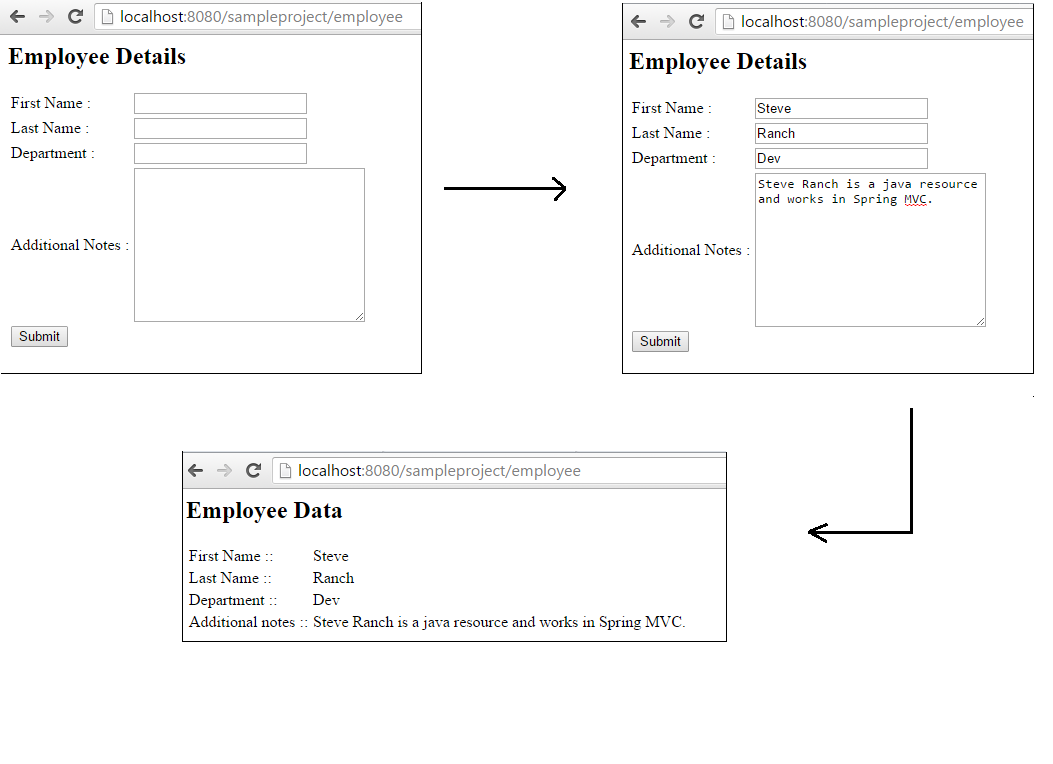This screenshot has height=764, width=1053.
Task: Click the empty First Name input field
Action: pyautogui.click(x=219, y=103)
